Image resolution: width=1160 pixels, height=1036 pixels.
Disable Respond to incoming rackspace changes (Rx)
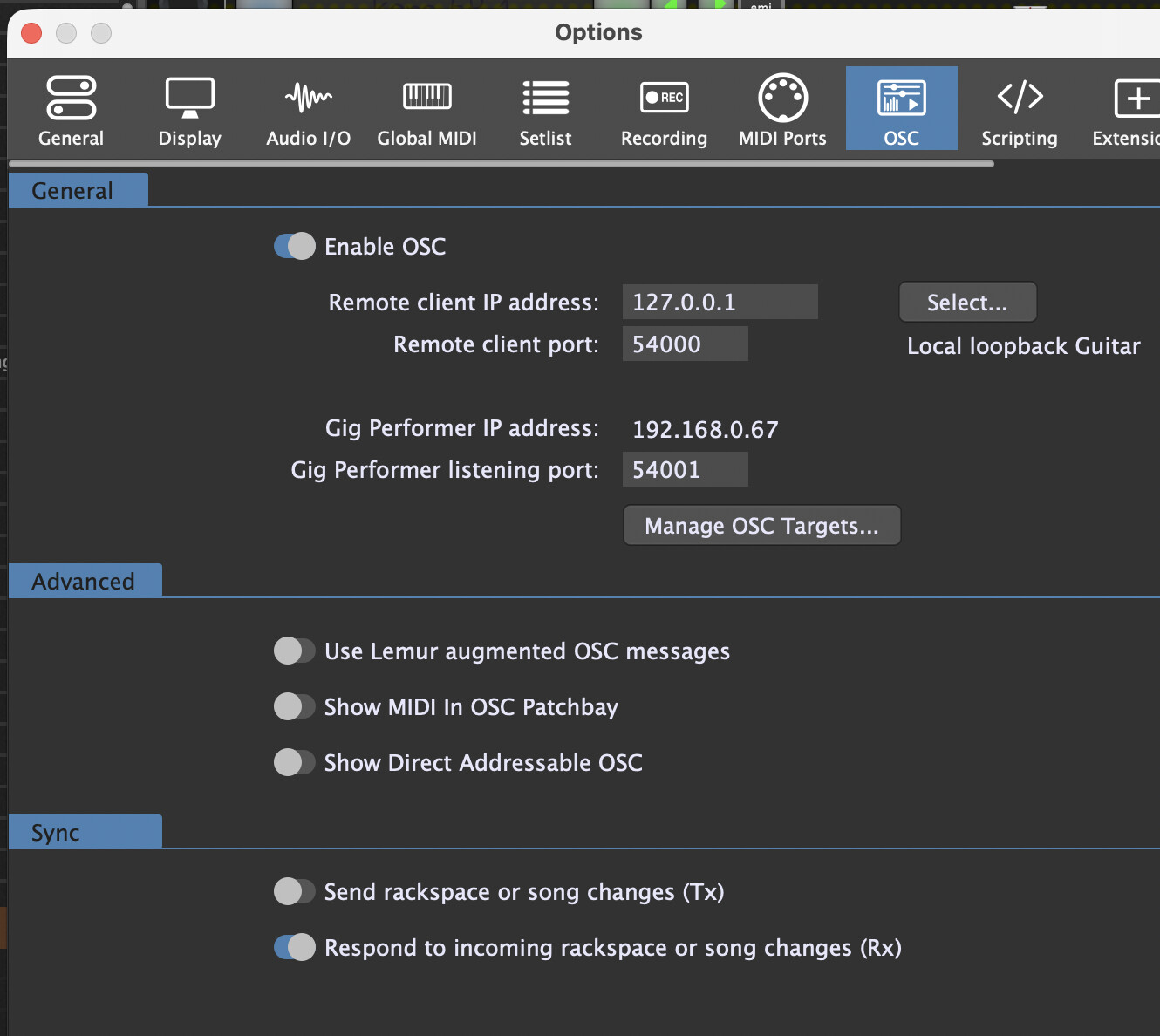click(x=295, y=947)
